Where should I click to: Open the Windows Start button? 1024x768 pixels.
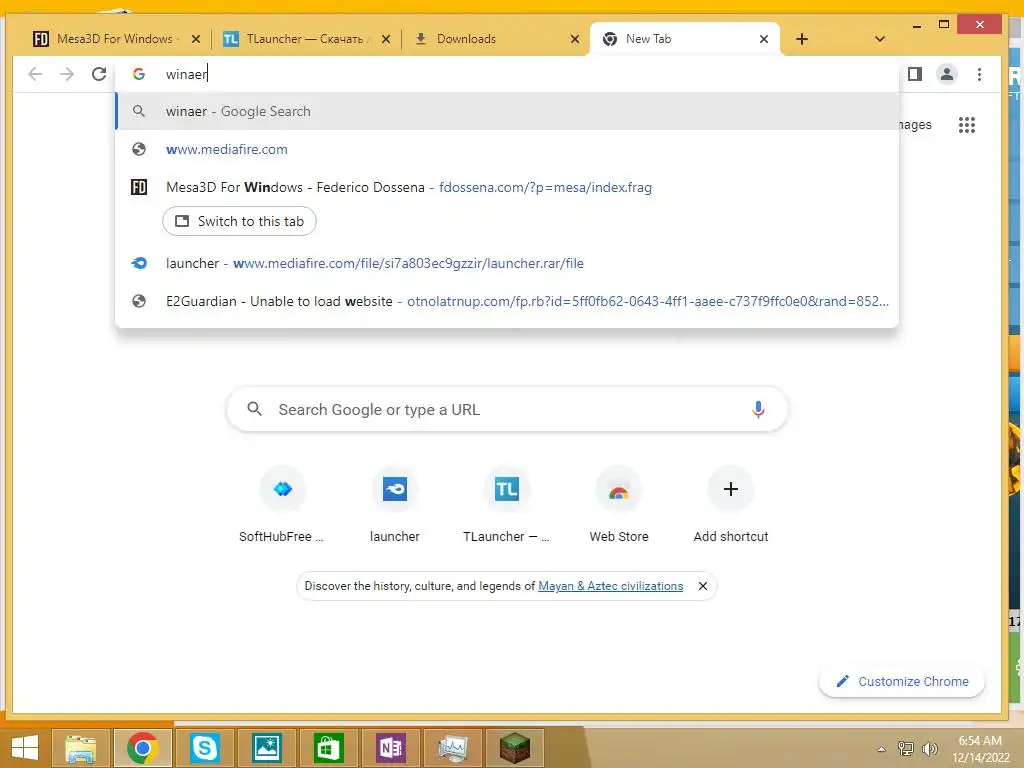pyautogui.click(x=25, y=748)
